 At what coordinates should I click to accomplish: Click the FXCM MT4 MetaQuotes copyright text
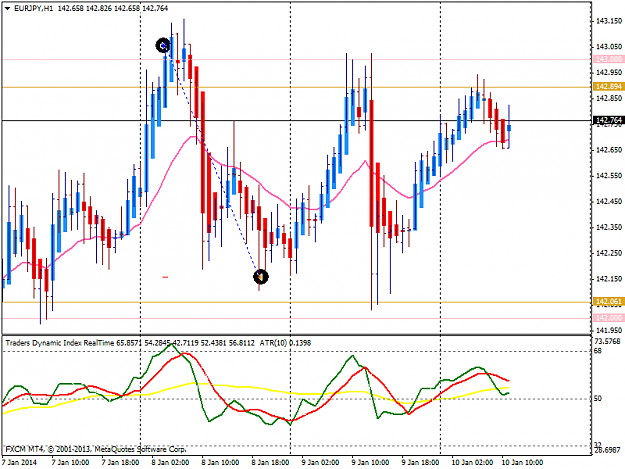click(x=96, y=449)
